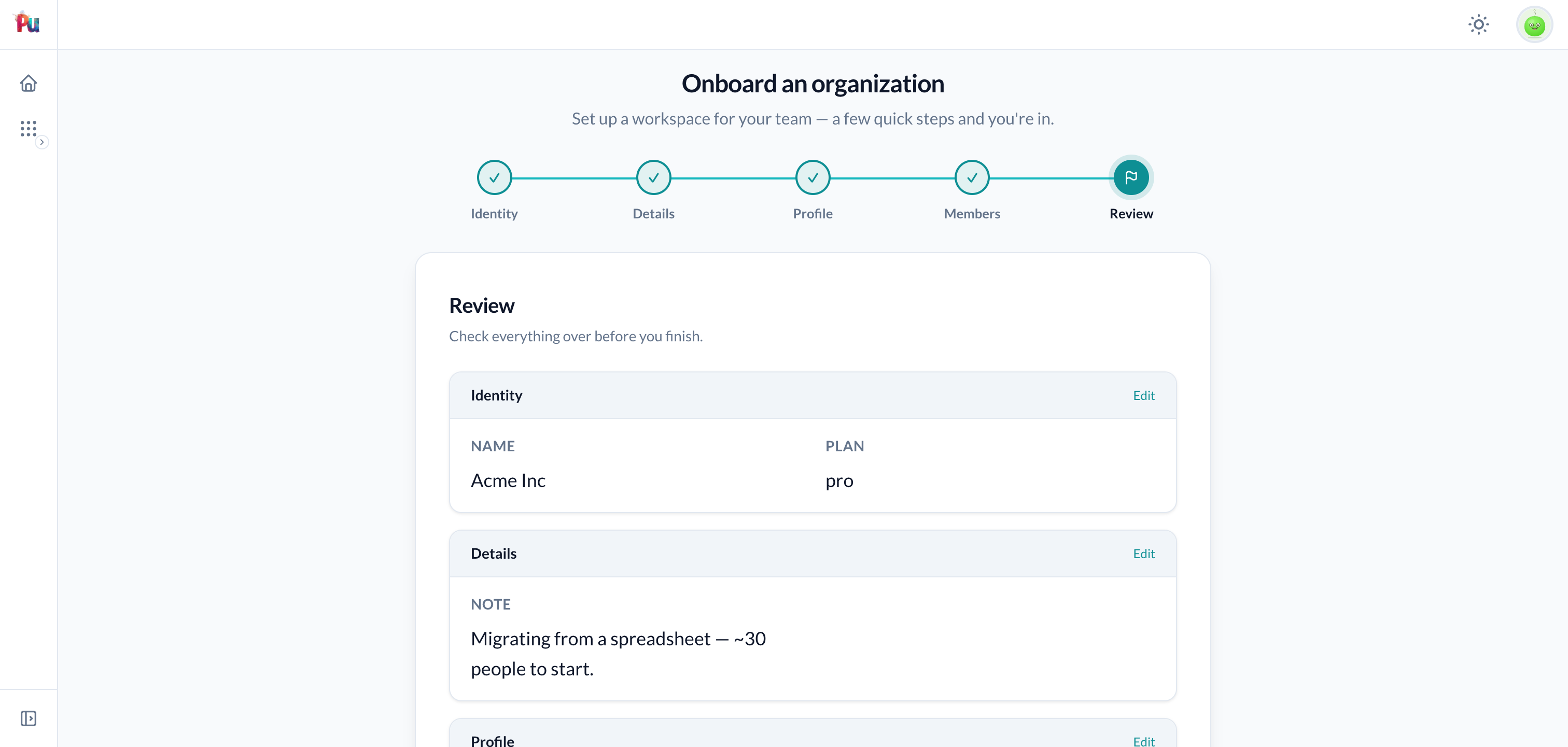
Task: Click the Details step label
Action: point(653,214)
